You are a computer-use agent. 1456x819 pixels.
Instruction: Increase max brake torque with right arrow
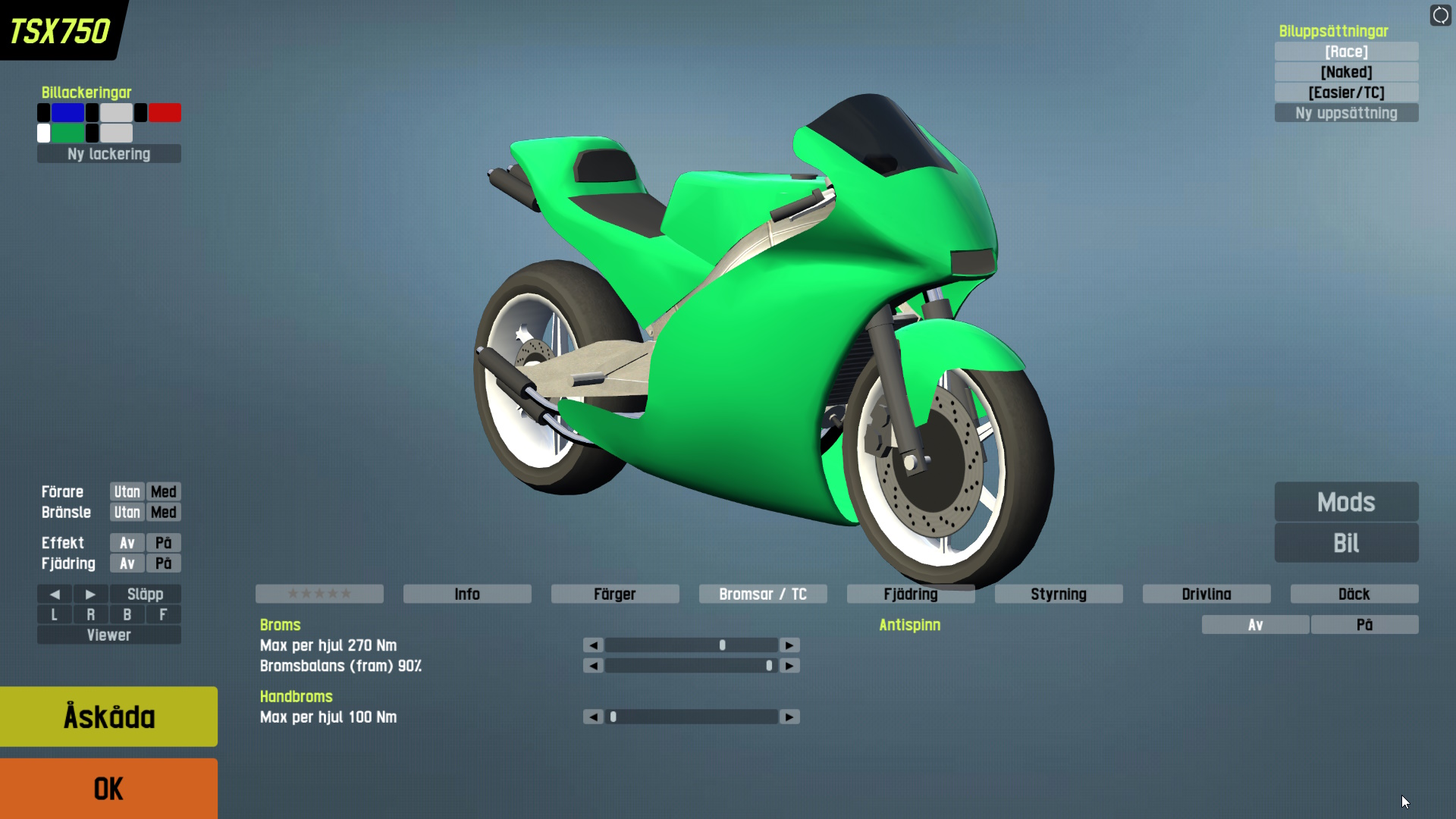coord(789,645)
